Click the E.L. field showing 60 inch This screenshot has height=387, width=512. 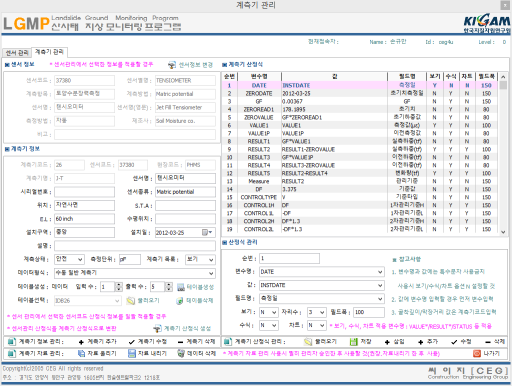click(x=85, y=219)
